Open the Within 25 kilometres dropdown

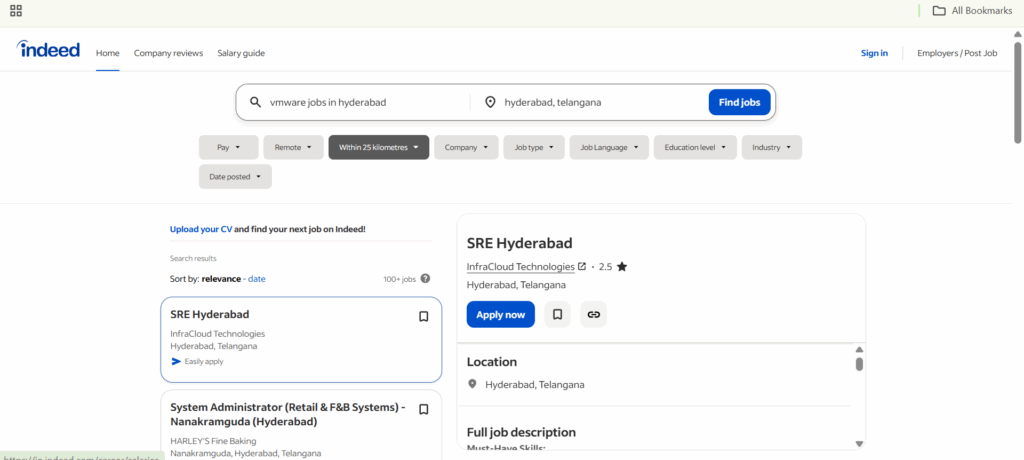pyautogui.click(x=378, y=148)
